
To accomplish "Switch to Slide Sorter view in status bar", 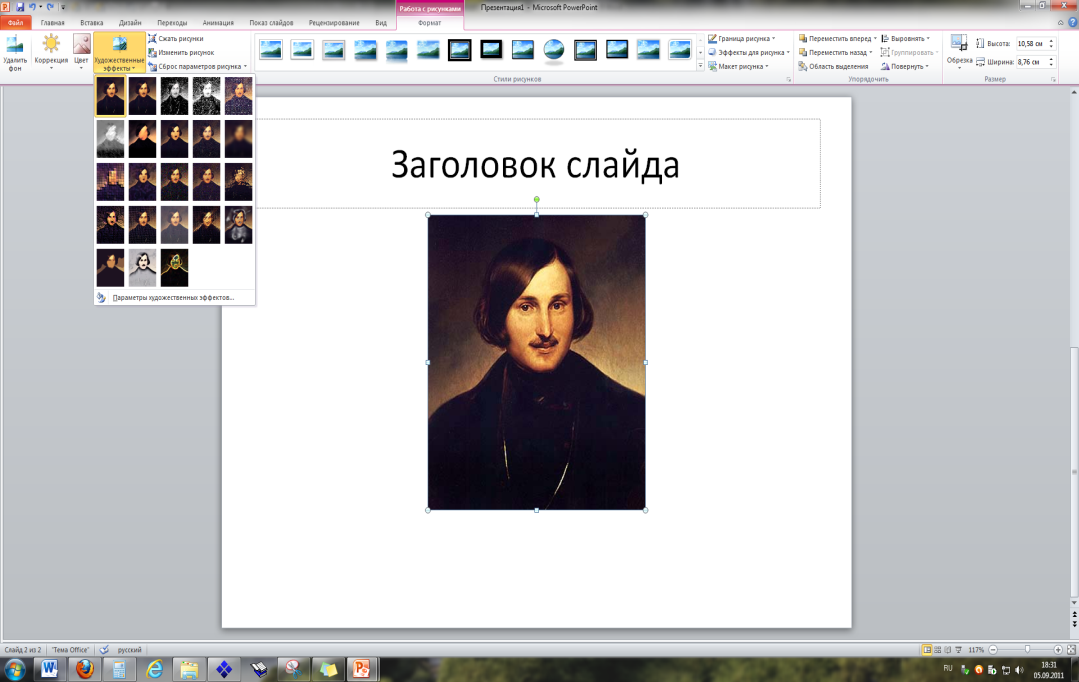I will click(x=937, y=650).
